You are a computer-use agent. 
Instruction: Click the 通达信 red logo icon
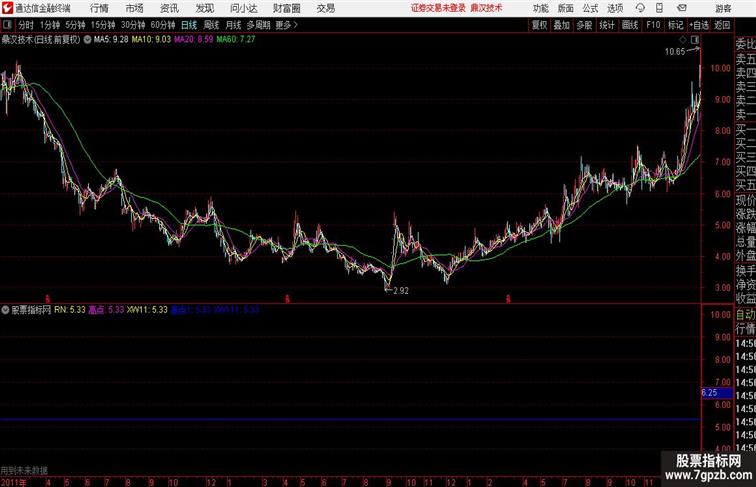click(7, 8)
